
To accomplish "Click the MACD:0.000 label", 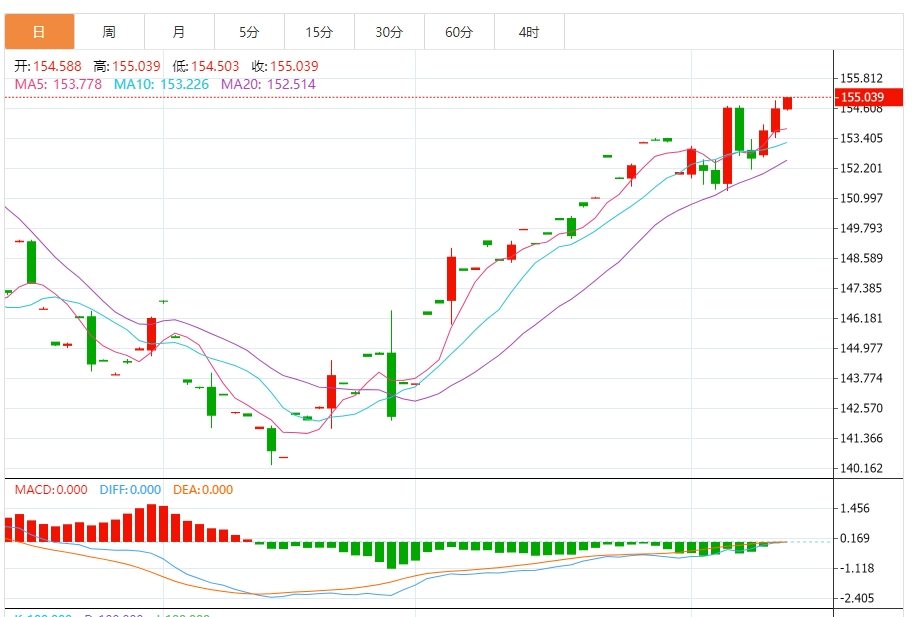I will pyautogui.click(x=51, y=490).
